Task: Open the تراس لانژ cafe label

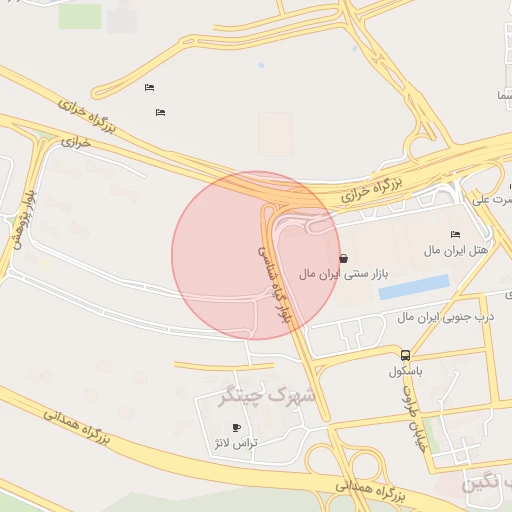Action: click(236, 443)
